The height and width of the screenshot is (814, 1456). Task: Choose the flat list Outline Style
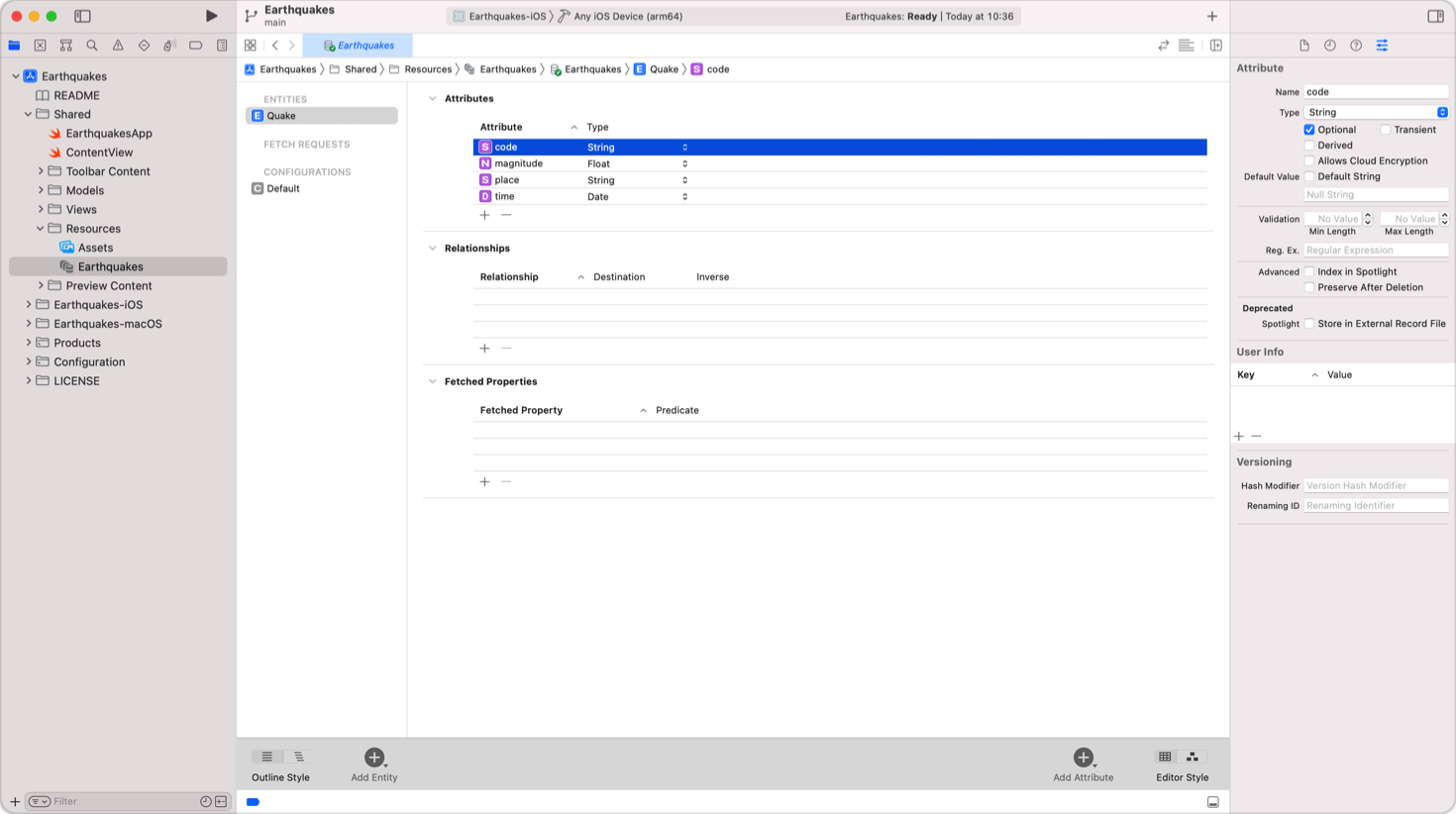[x=266, y=757]
